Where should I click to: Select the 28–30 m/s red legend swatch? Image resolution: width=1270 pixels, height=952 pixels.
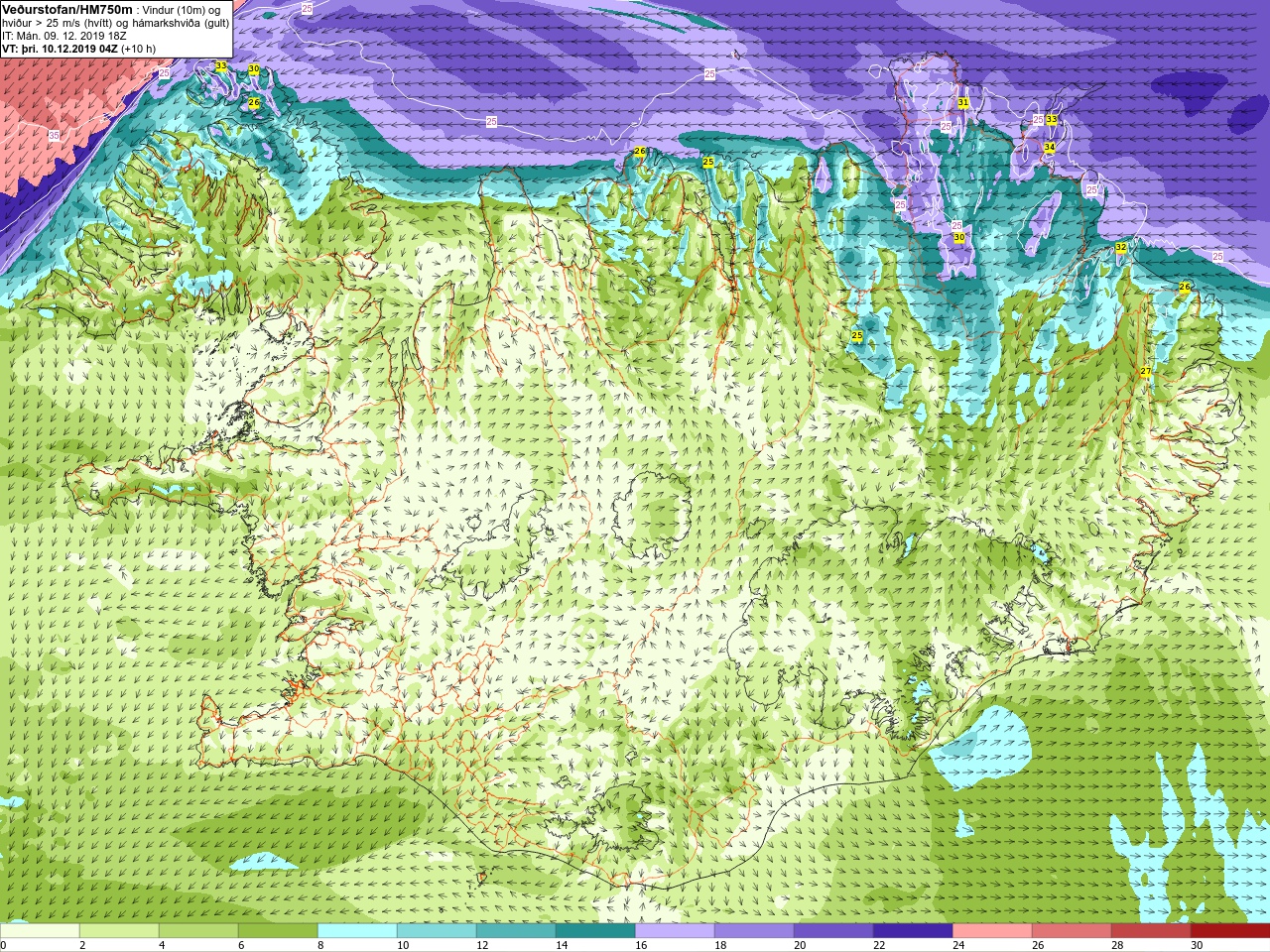point(1151,931)
